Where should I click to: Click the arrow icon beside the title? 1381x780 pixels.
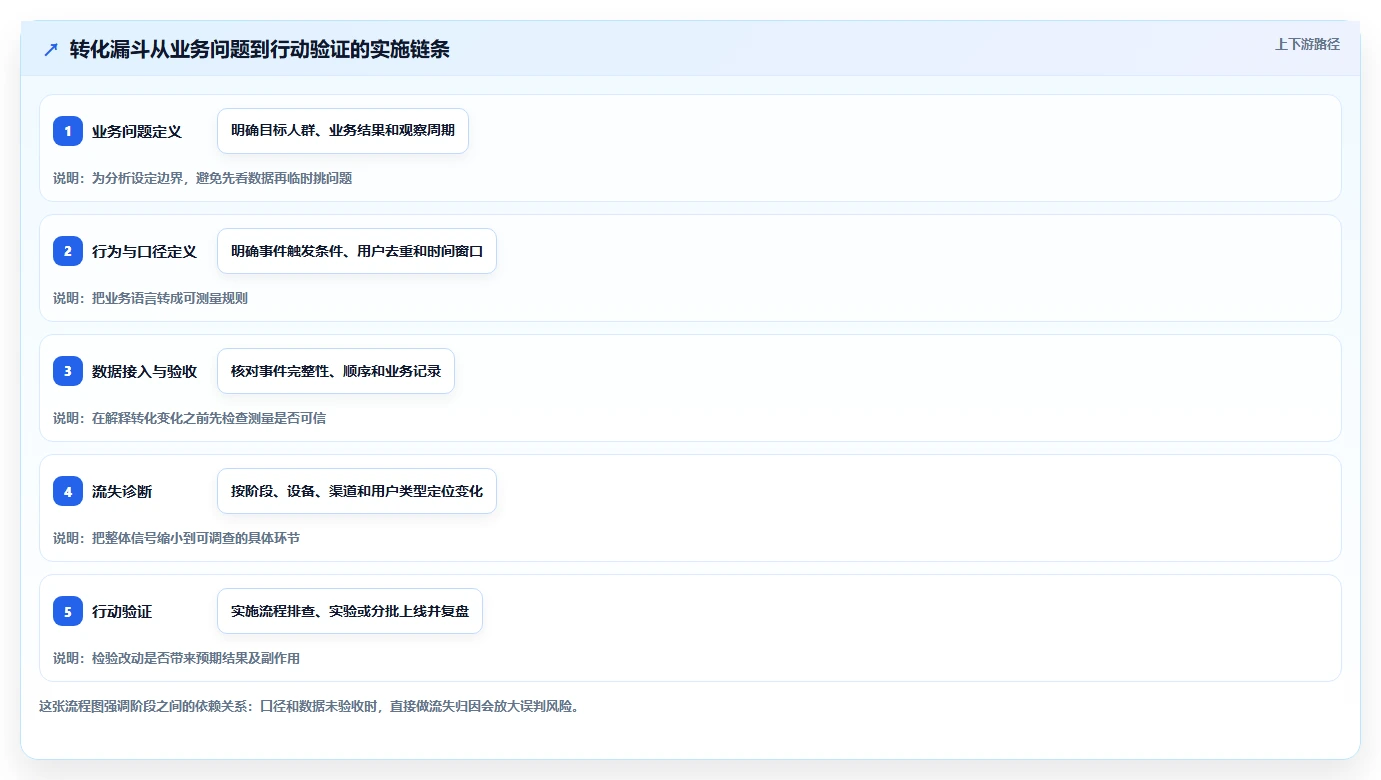51,49
